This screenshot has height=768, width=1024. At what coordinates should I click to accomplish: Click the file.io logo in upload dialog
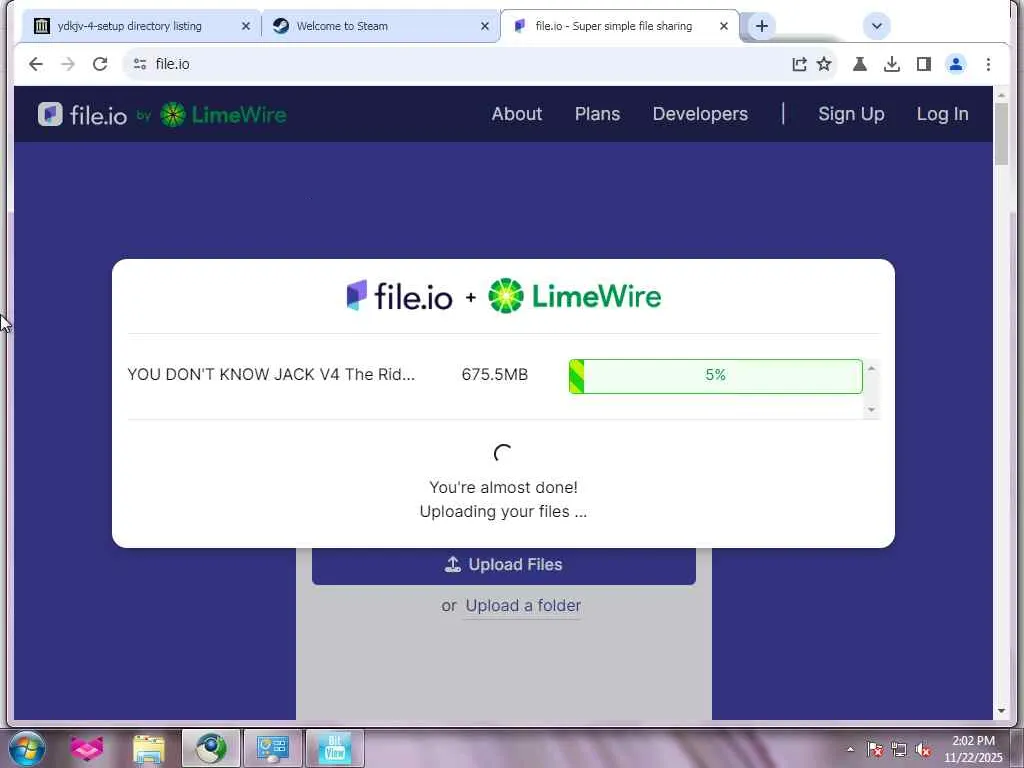point(399,296)
